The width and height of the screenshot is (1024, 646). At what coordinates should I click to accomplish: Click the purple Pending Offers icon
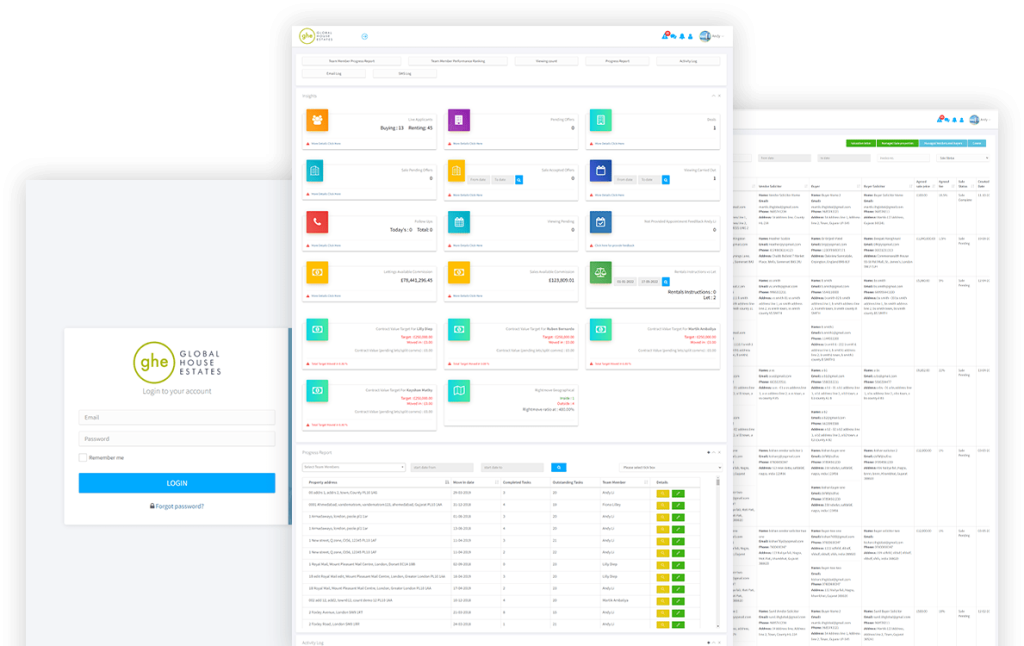coord(458,121)
